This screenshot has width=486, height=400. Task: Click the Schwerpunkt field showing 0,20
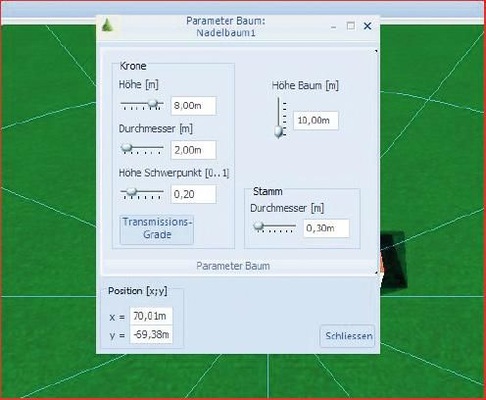[x=194, y=194]
